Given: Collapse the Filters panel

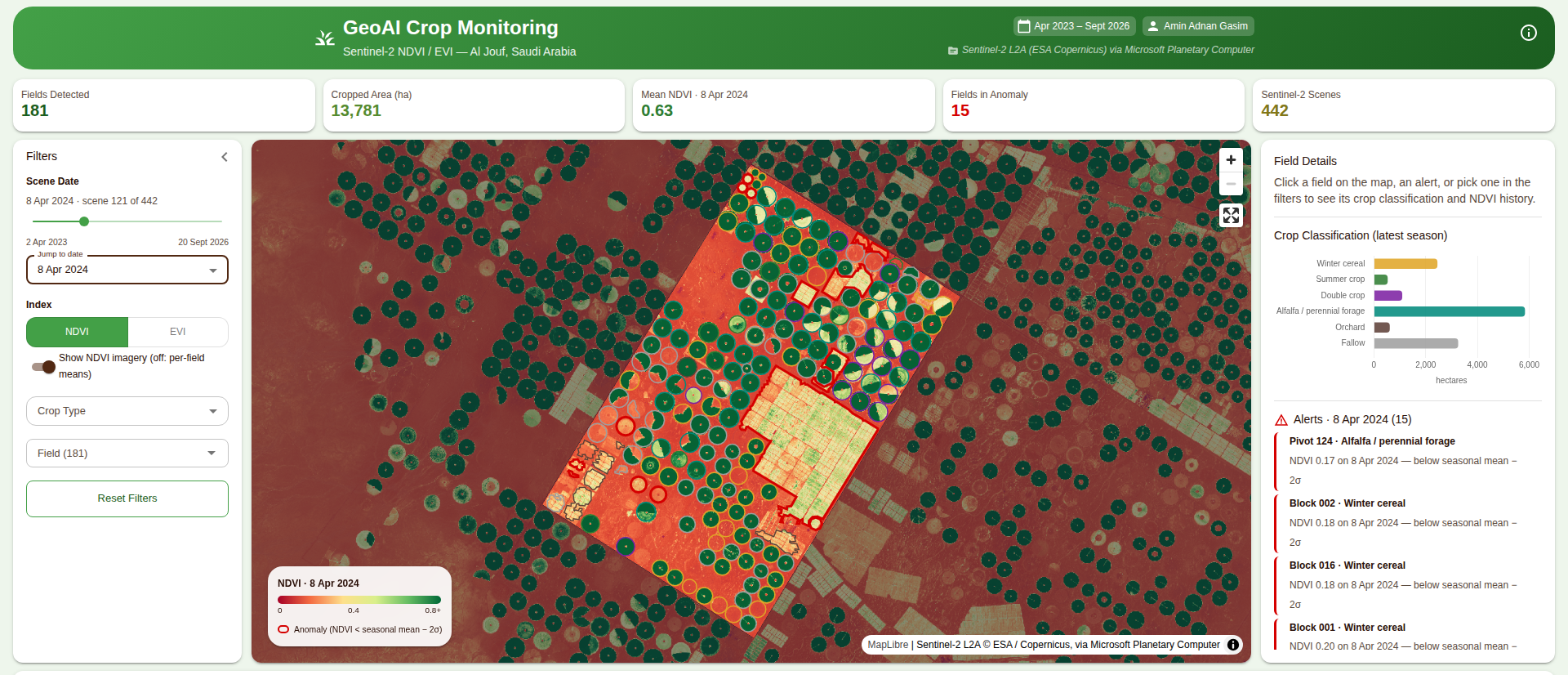Looking at the screenshot, I should coord(225,157).
